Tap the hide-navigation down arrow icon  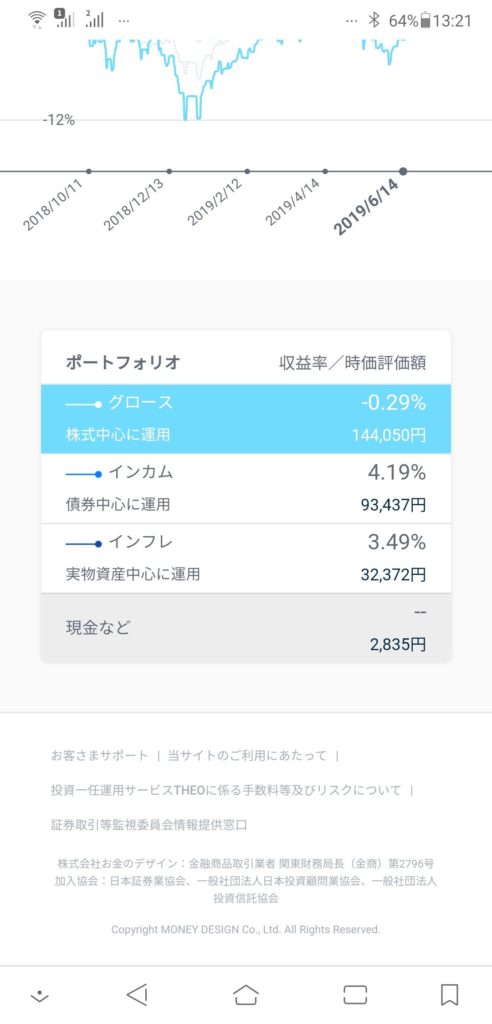coord(40,995)
